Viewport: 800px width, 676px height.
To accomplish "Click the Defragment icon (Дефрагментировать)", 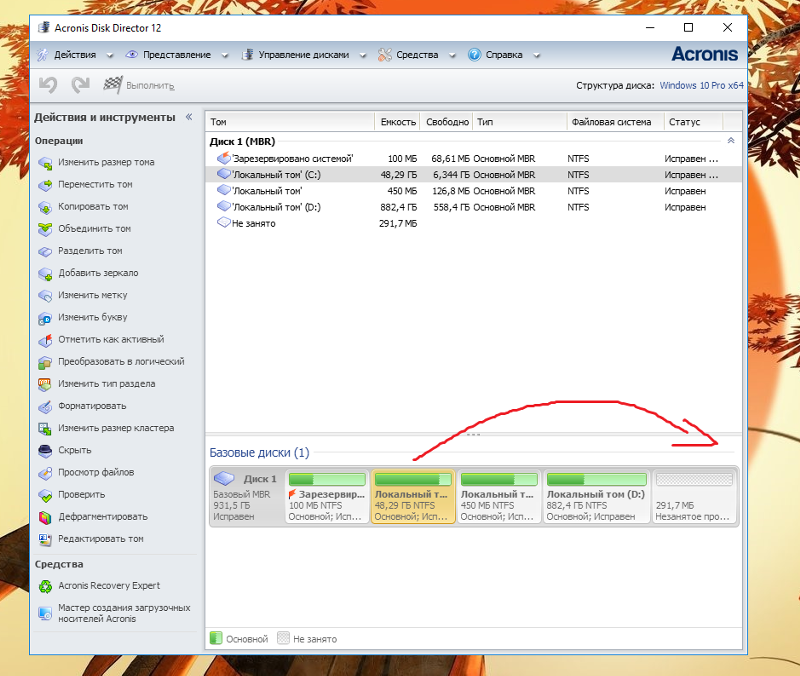I will click(x=45, y=518).
